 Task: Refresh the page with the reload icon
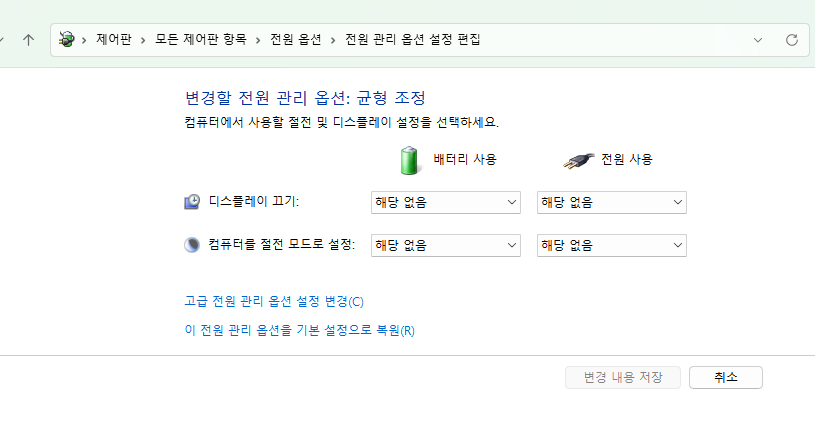[792, 40]
